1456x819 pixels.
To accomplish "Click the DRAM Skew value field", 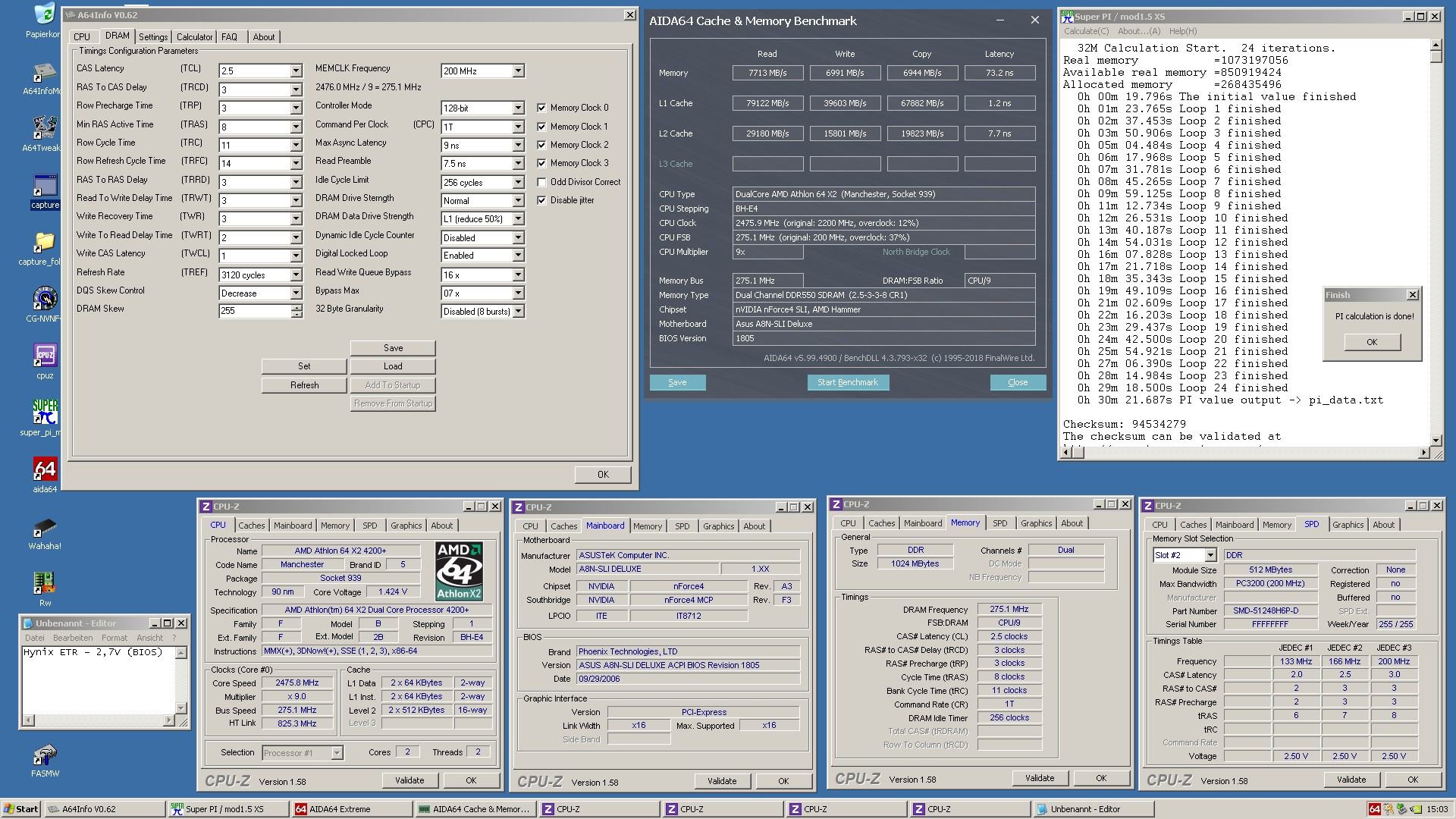I will pyautogui.click(x=255, y=312).
